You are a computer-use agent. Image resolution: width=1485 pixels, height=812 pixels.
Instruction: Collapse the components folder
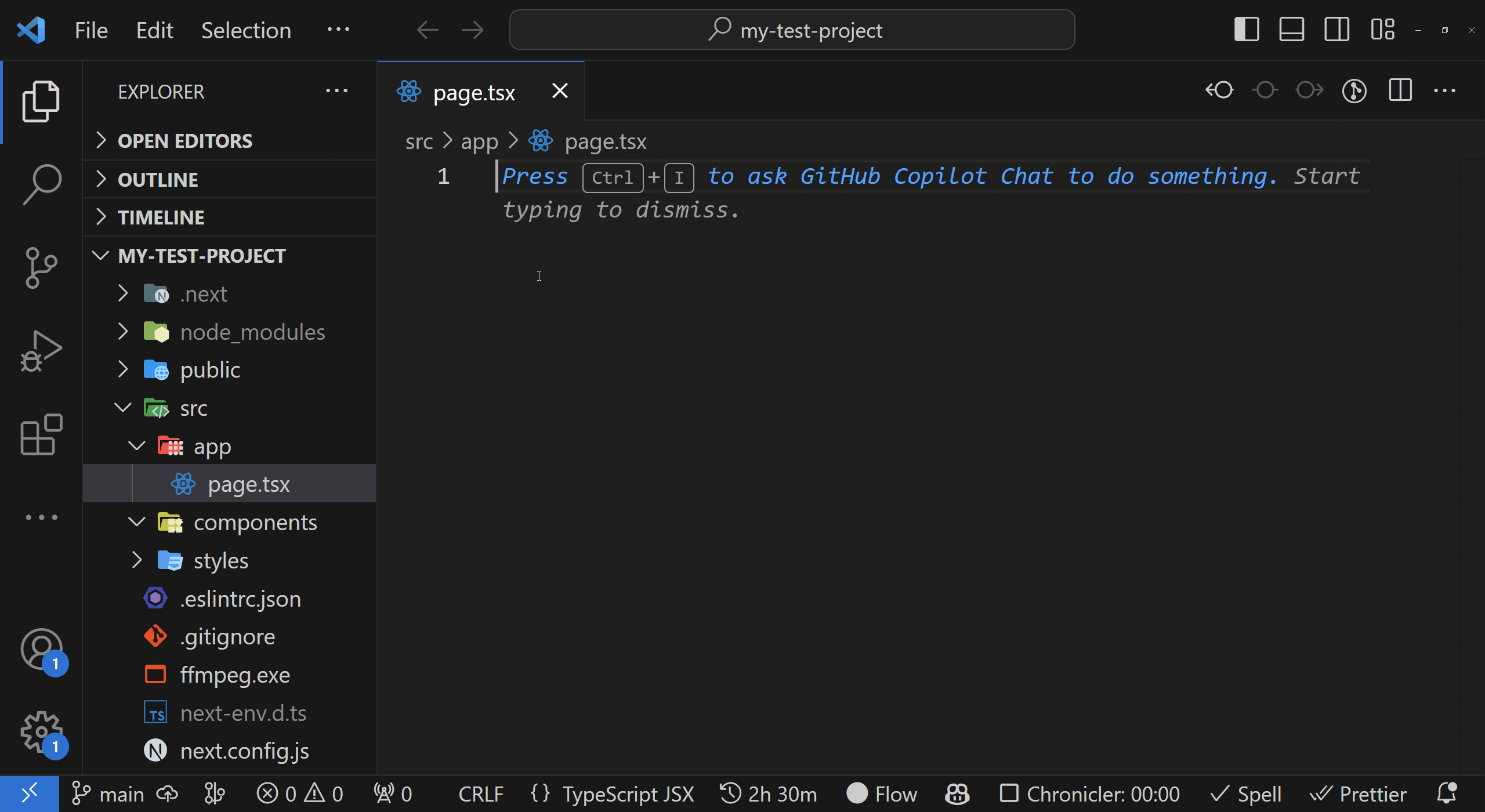click(x=255, y=523)
